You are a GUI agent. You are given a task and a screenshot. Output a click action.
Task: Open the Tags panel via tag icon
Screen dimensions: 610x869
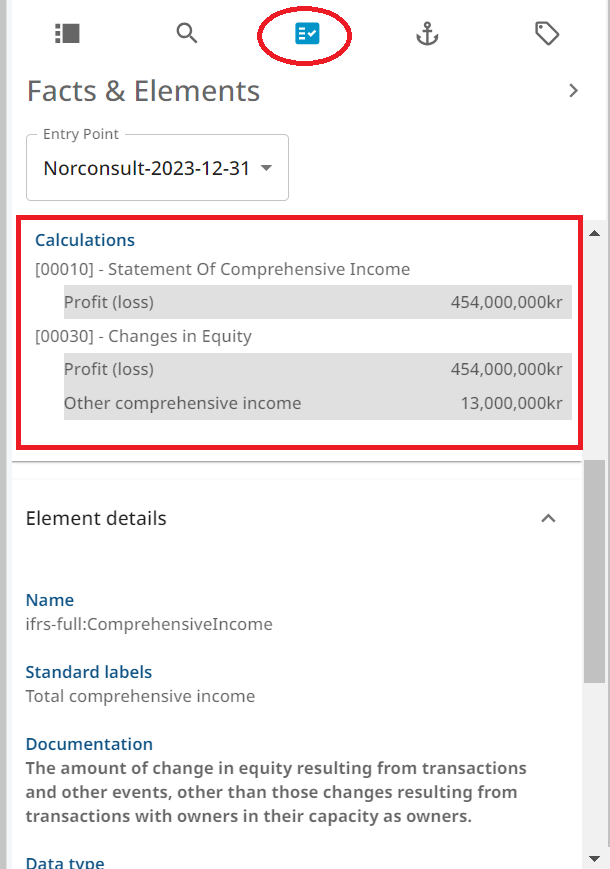tap(547, 33)
